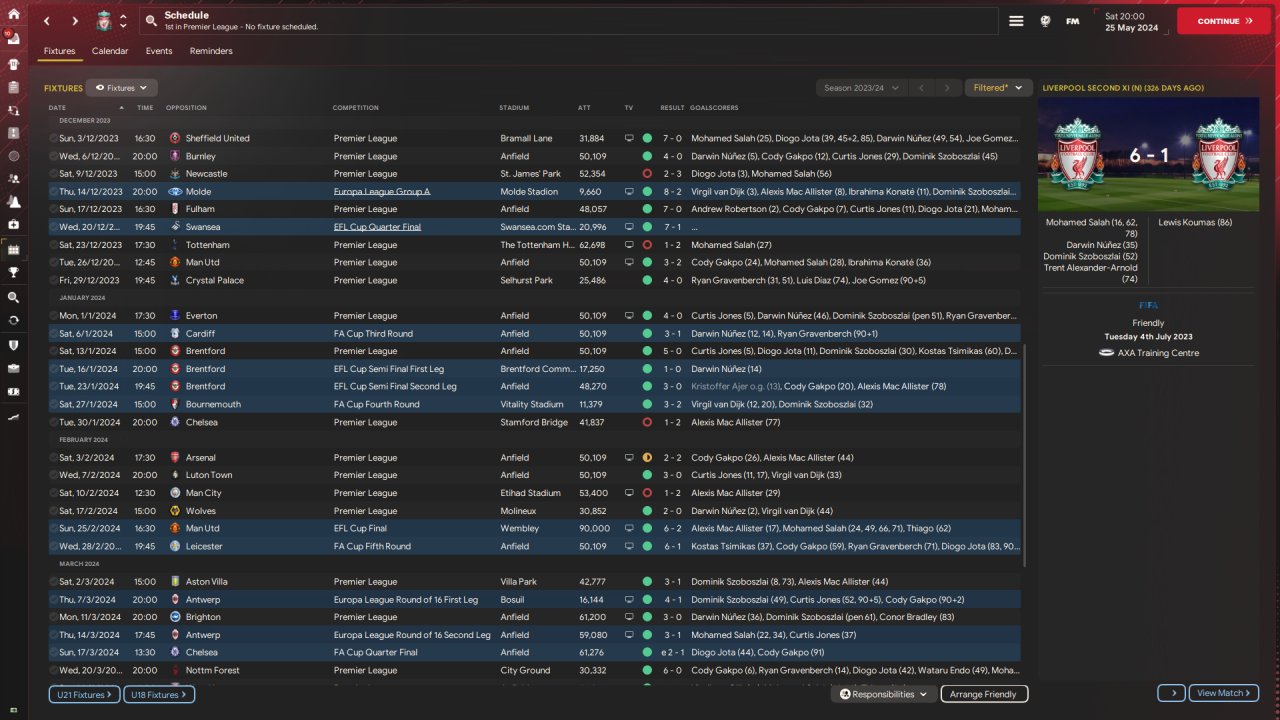Tick the Sheffield United row check circle
The image size is (1280, 720).
coord(54,138)
